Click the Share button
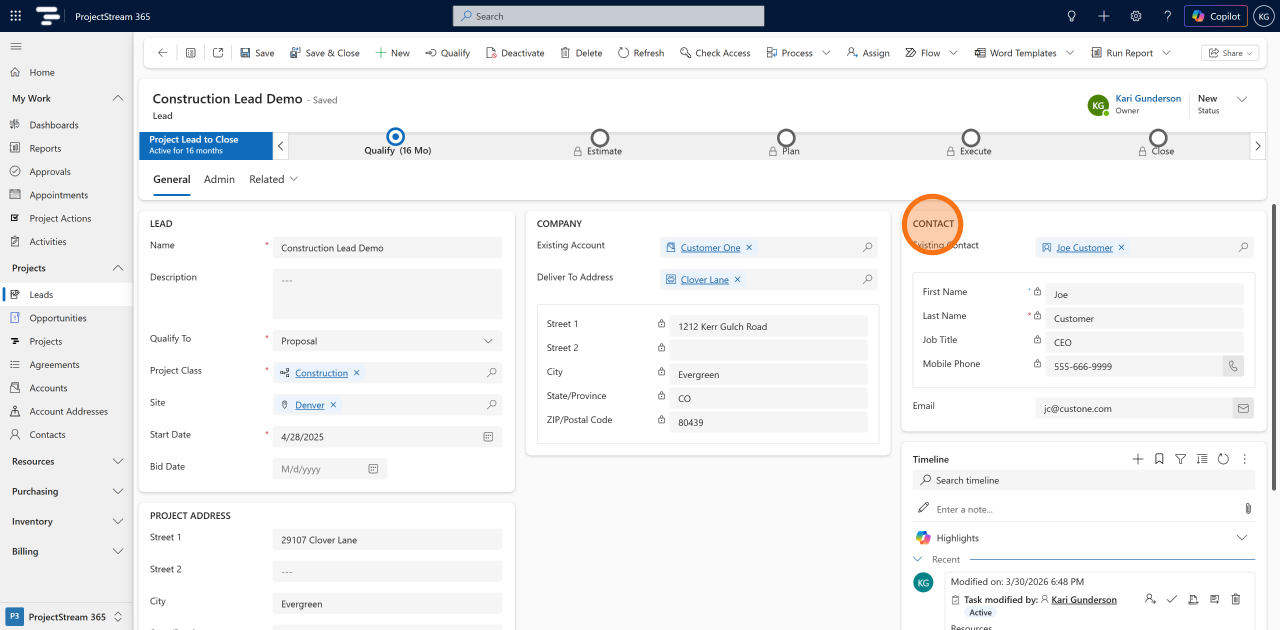 (1231, 53)
